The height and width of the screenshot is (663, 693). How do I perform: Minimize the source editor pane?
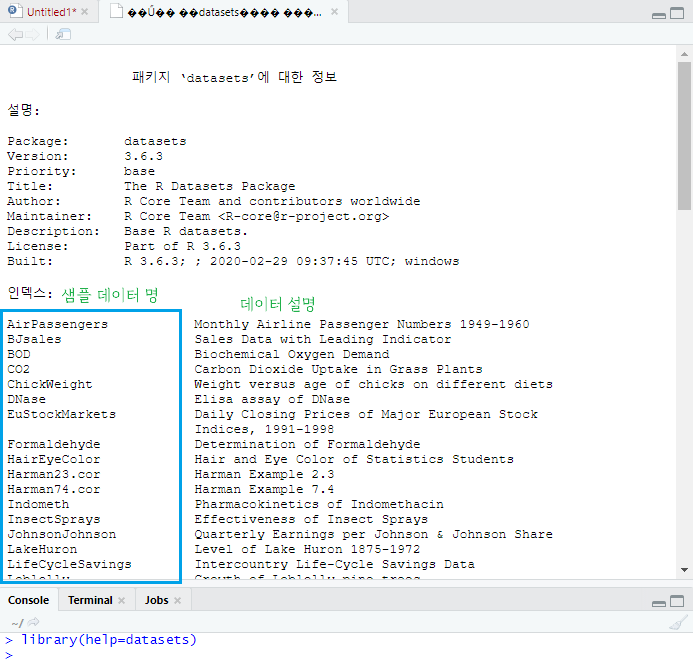pyautogui.click(x=659, y=15)
